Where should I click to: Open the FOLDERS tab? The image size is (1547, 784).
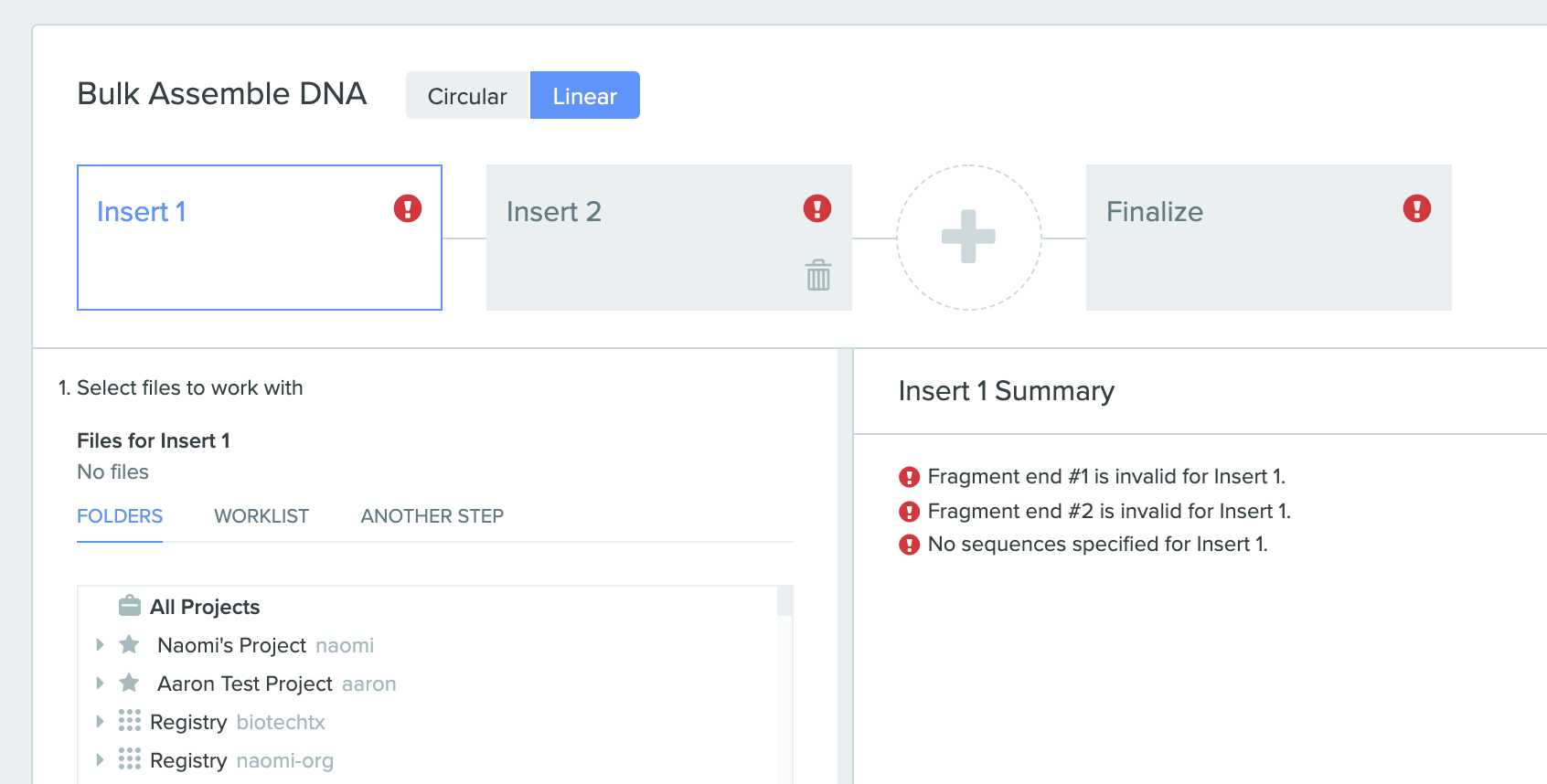point(120,516)
